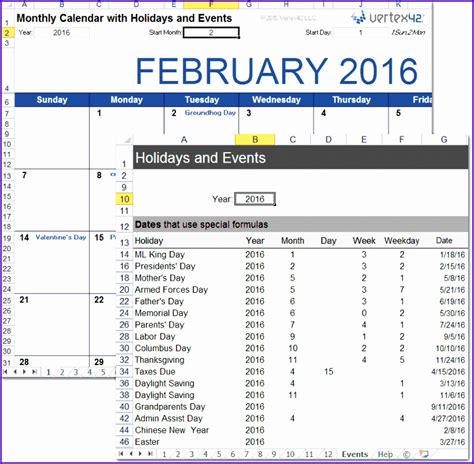Jump to last sheet arrow in Events workbook
This screenshot has width=474, height=464.
(150, 454)
